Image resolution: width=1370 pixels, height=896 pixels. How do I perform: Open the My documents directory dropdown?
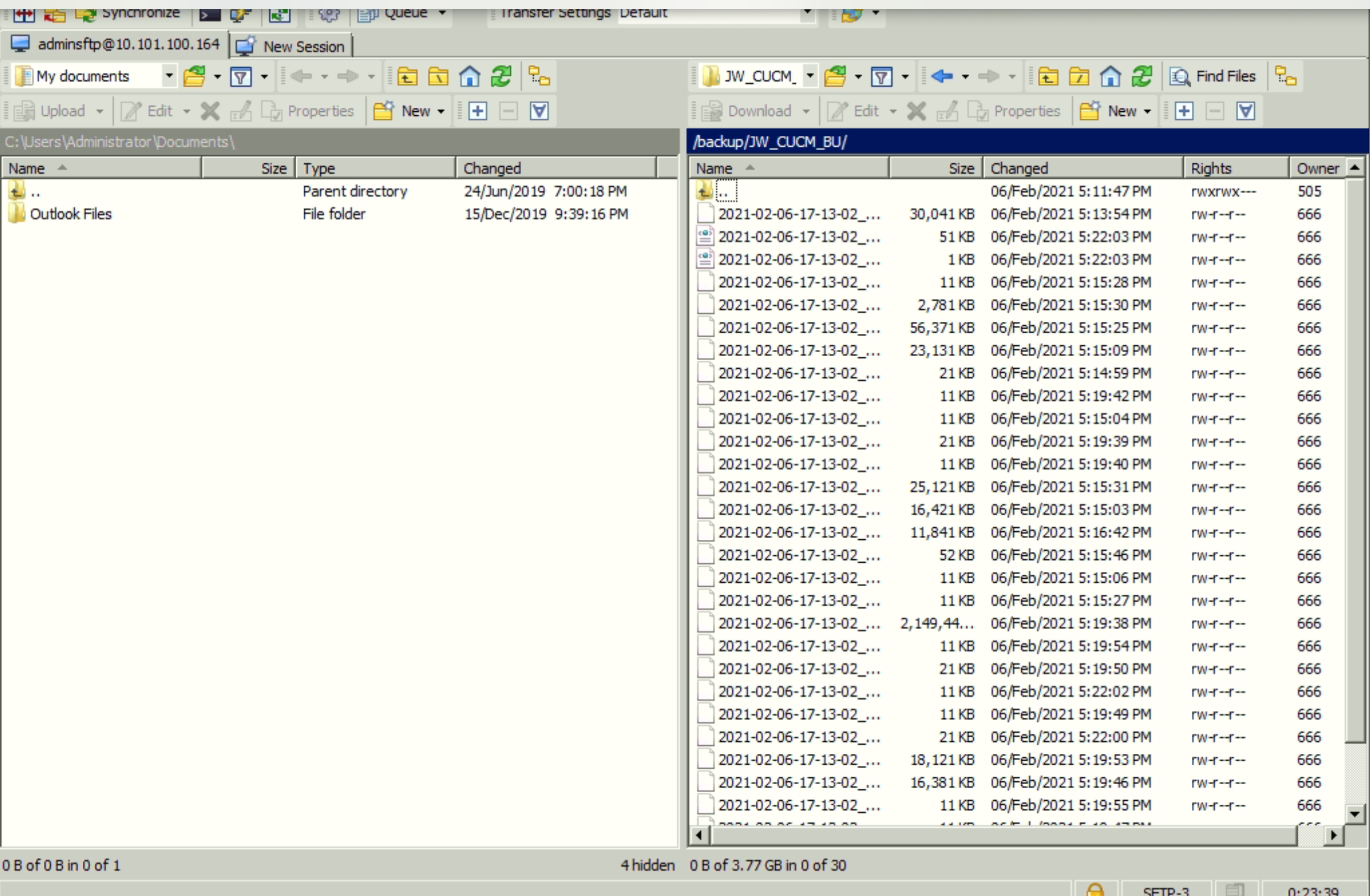(168, 75)
